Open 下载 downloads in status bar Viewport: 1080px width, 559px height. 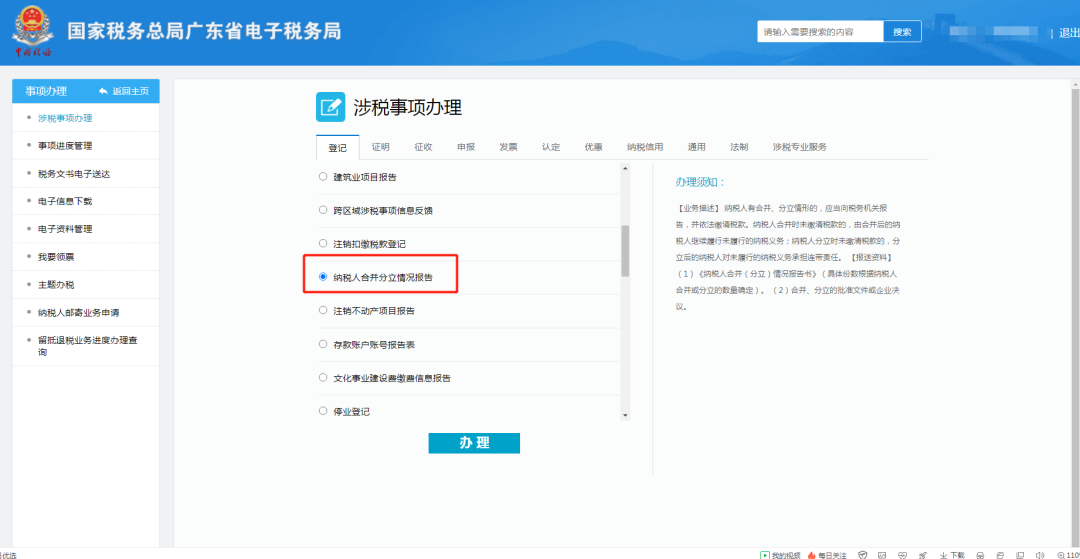tap(953, 555)
